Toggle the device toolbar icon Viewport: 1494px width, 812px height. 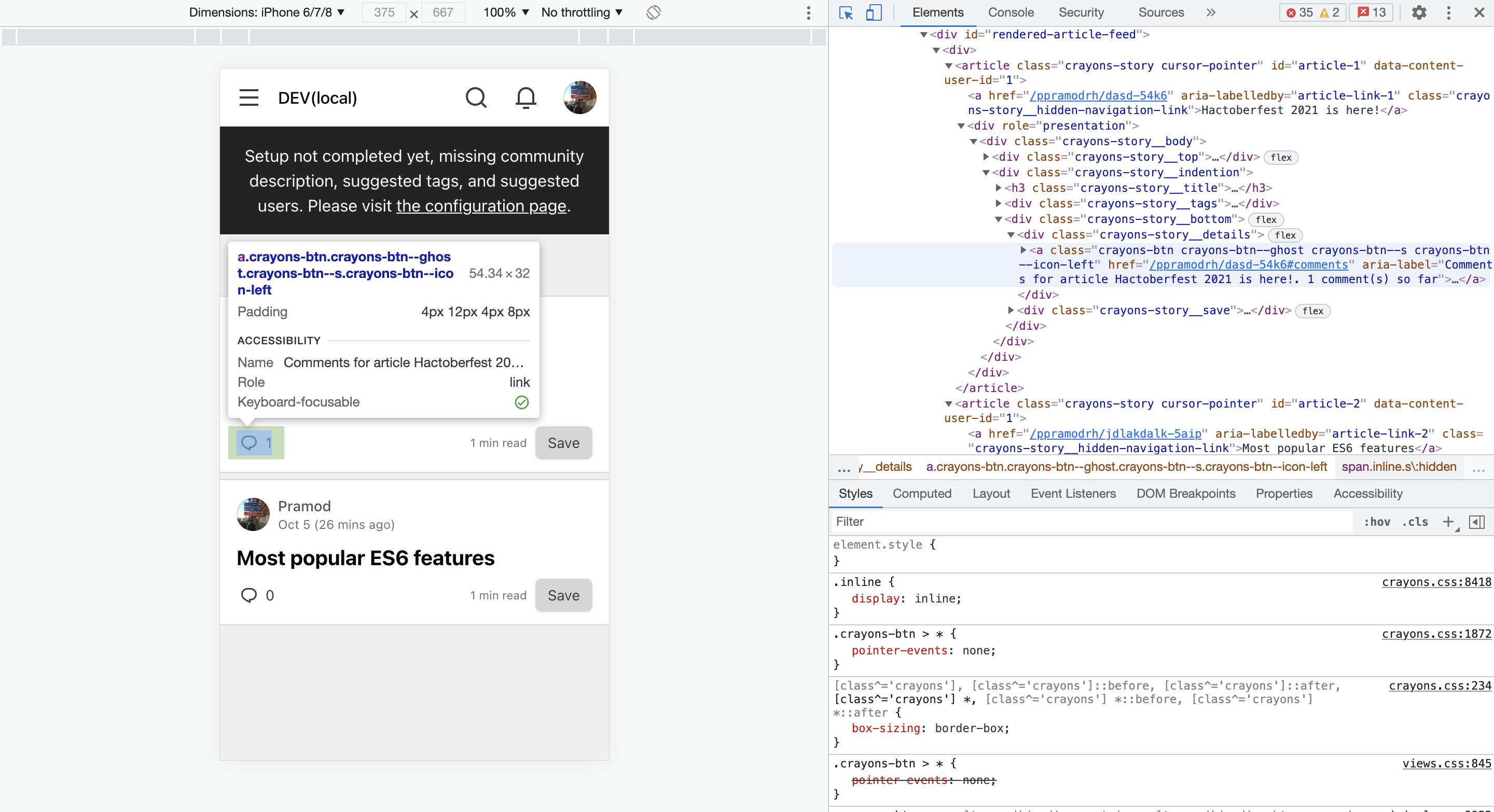pyautogui.click(x=874, y=13)
